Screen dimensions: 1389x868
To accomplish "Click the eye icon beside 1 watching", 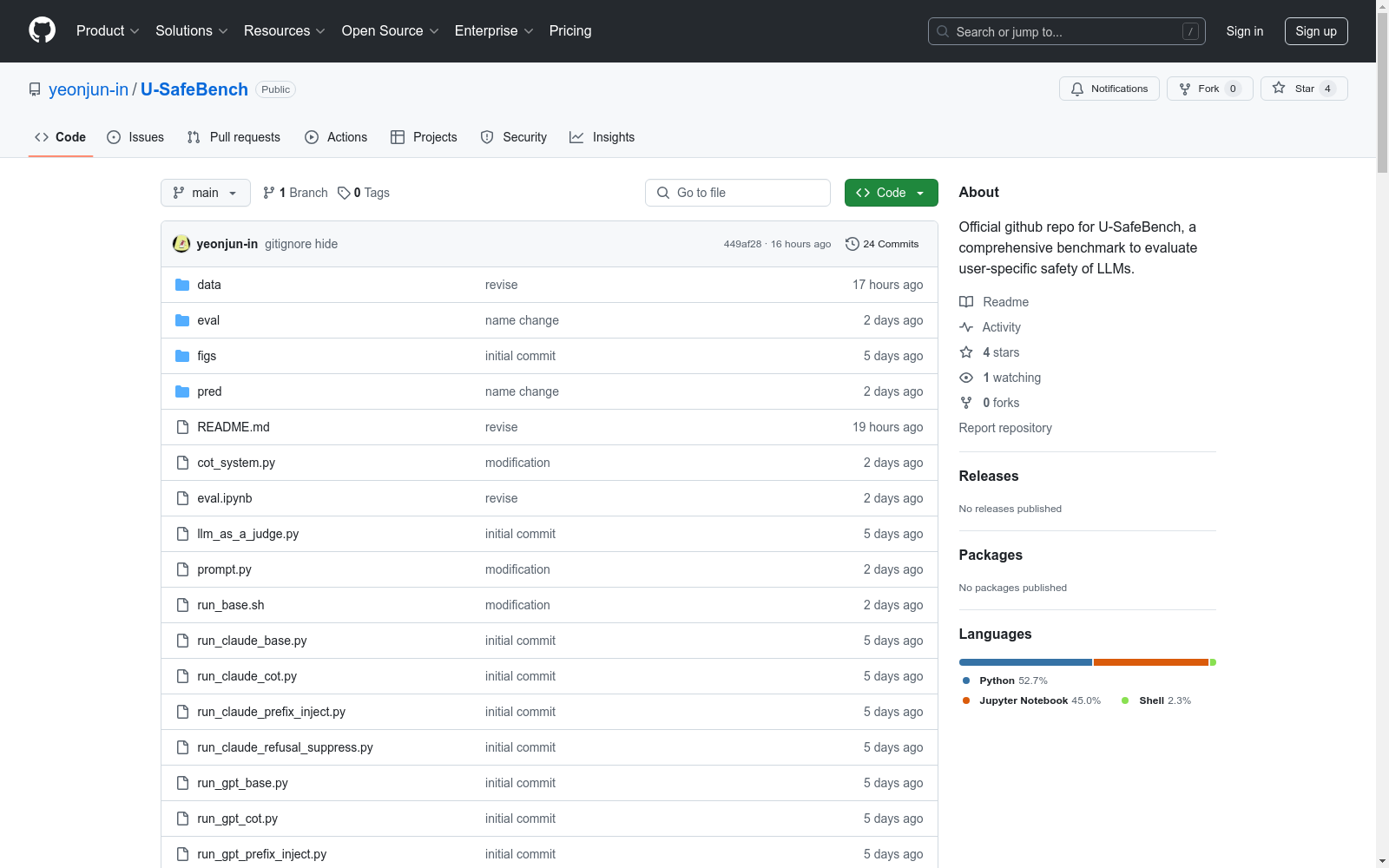I will coord(966,378).
